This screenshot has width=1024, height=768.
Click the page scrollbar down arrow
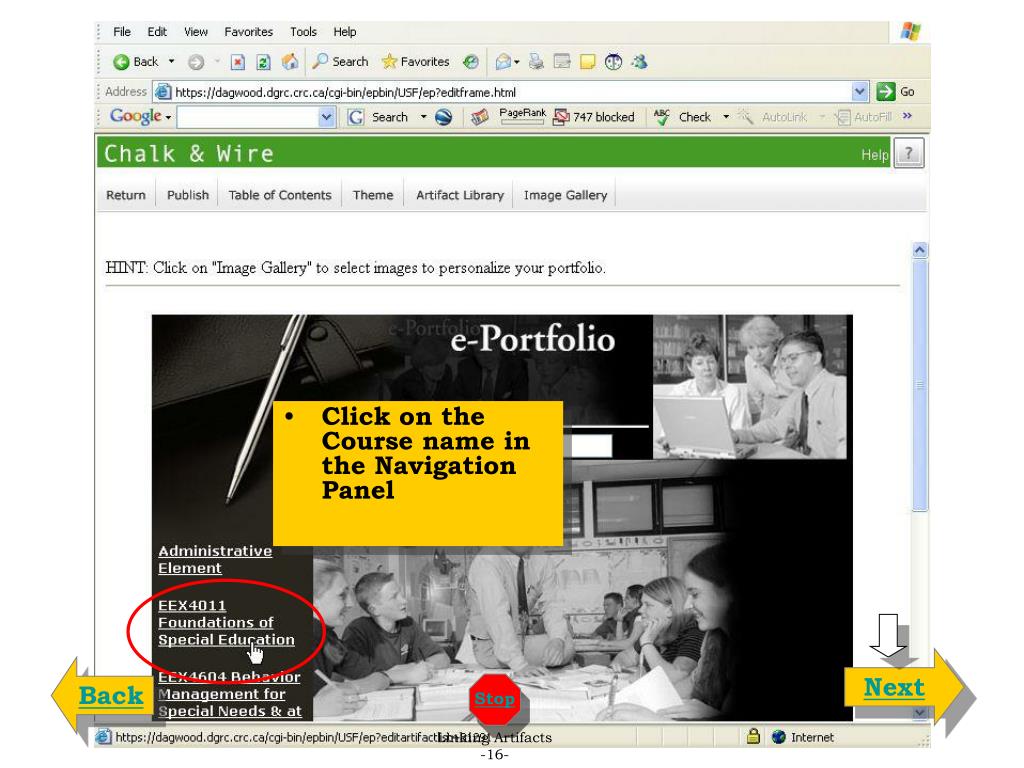920,712
